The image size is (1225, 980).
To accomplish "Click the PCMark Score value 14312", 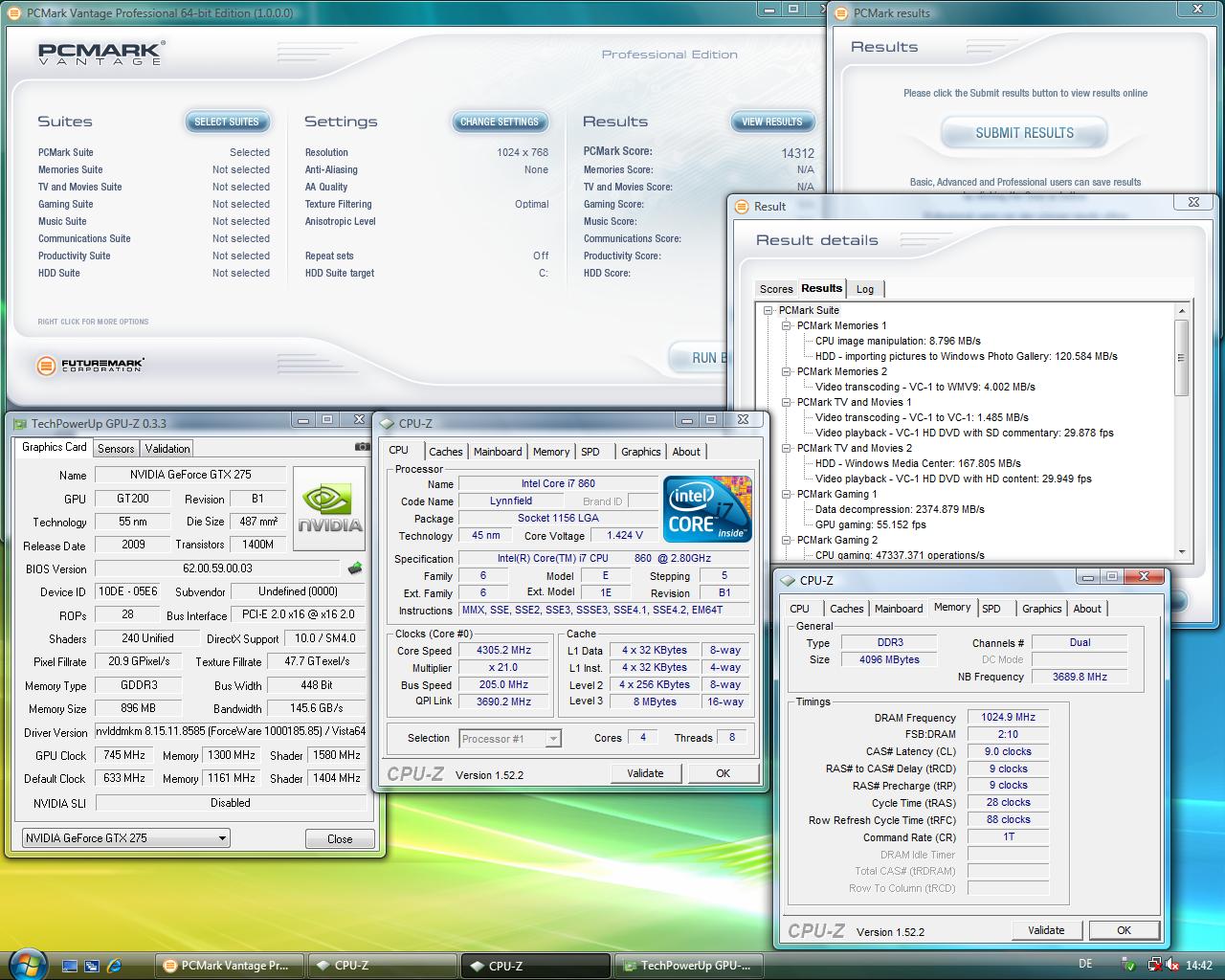I will pos(797,153).
